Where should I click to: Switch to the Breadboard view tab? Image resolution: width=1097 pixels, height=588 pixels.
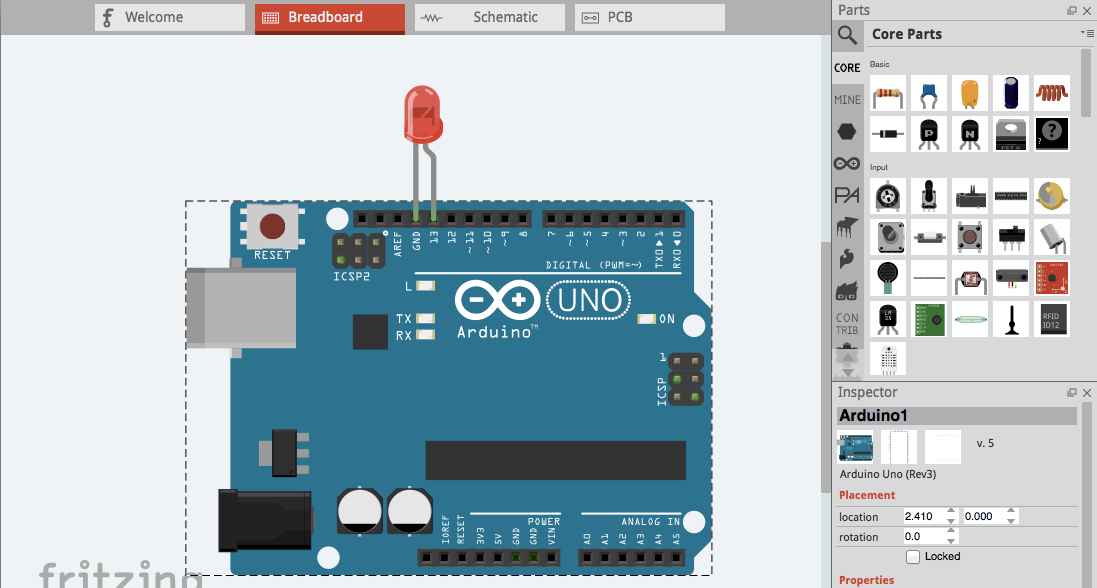point(330,18)
